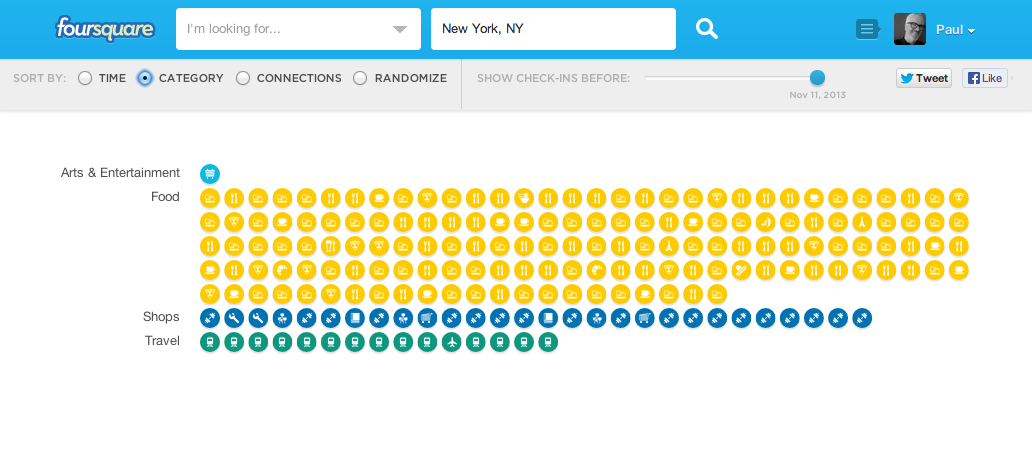This screenshot has height=457, width=1032.
Task: Open the notifications list icon
Action: click(868, 29)
